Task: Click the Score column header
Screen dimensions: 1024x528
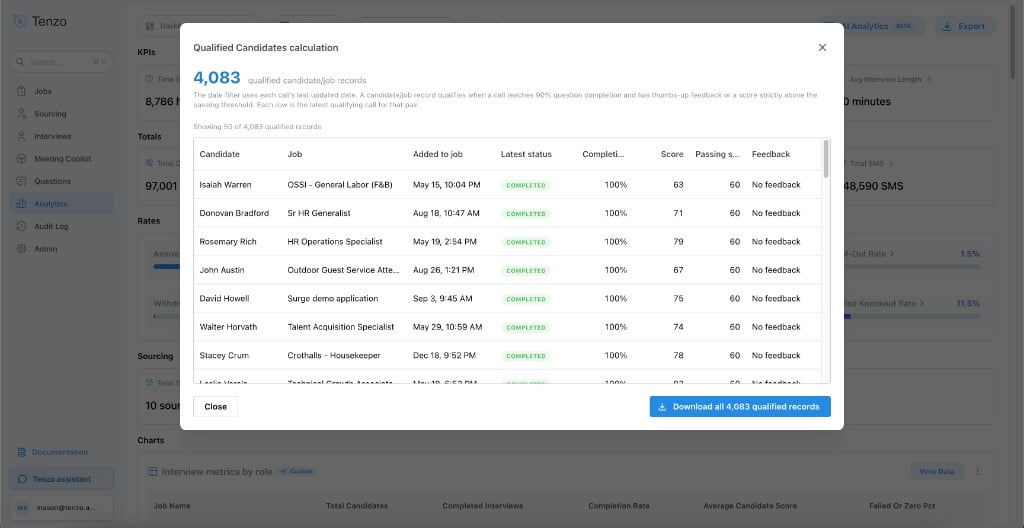Action: coord(672,154)
